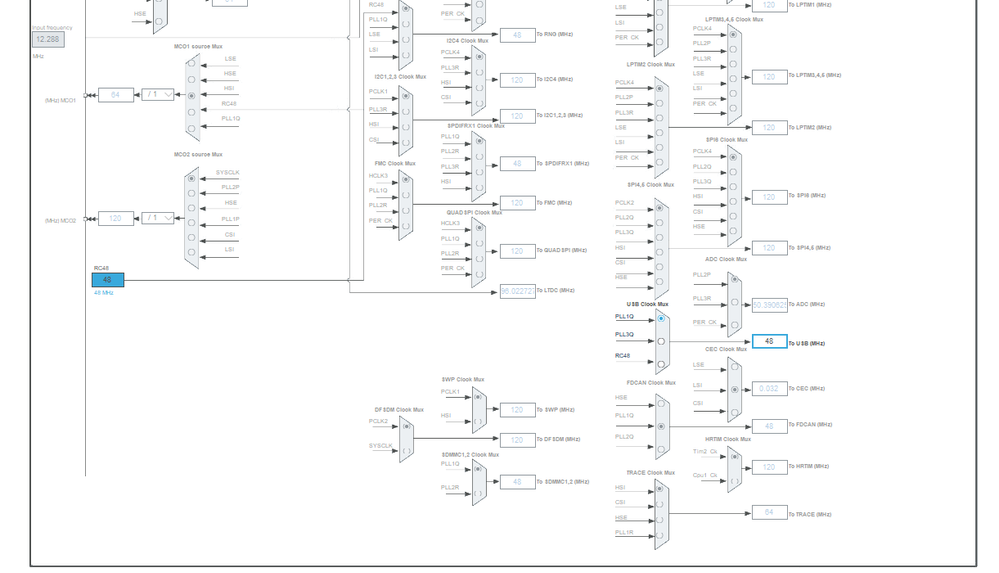Click the To LTDC (MHz) value field

517,291
